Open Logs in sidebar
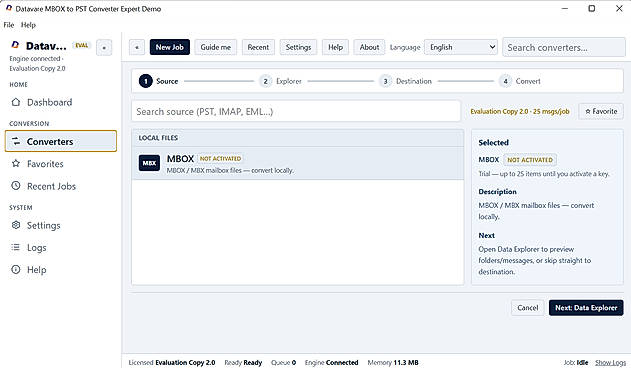 point(61,247)
